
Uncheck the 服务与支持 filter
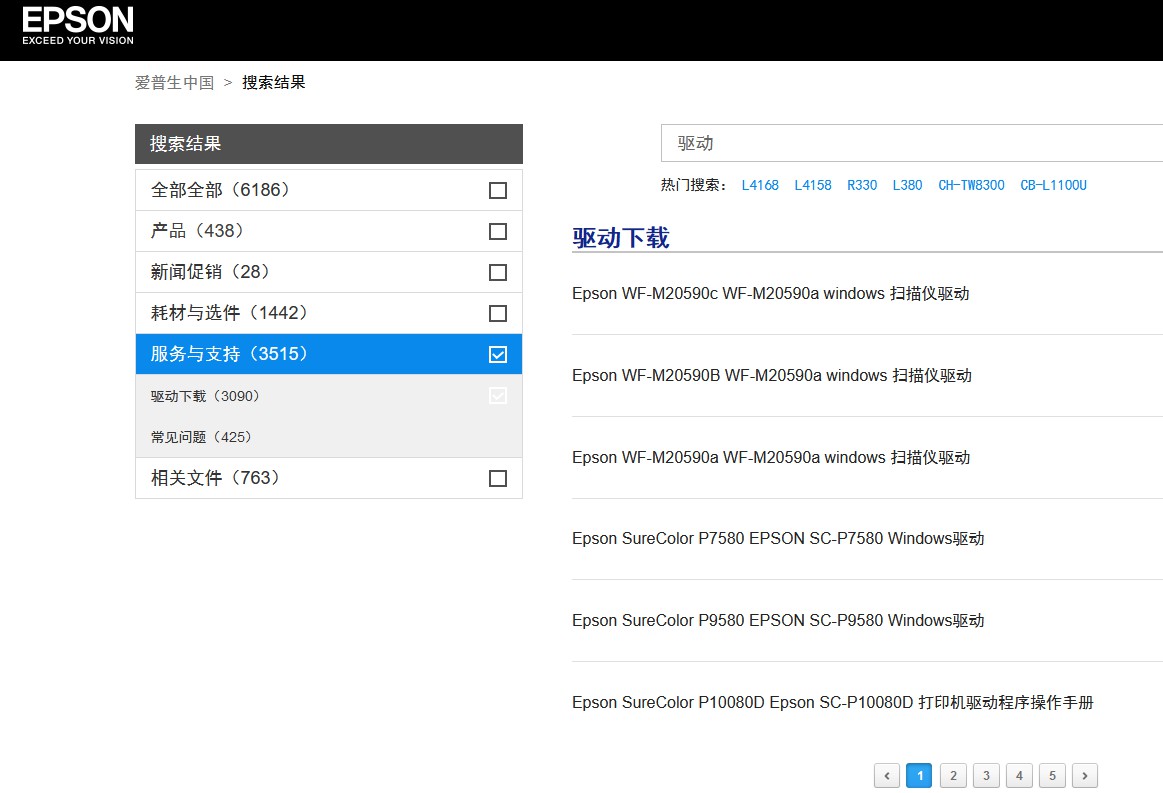coord(497,354)
